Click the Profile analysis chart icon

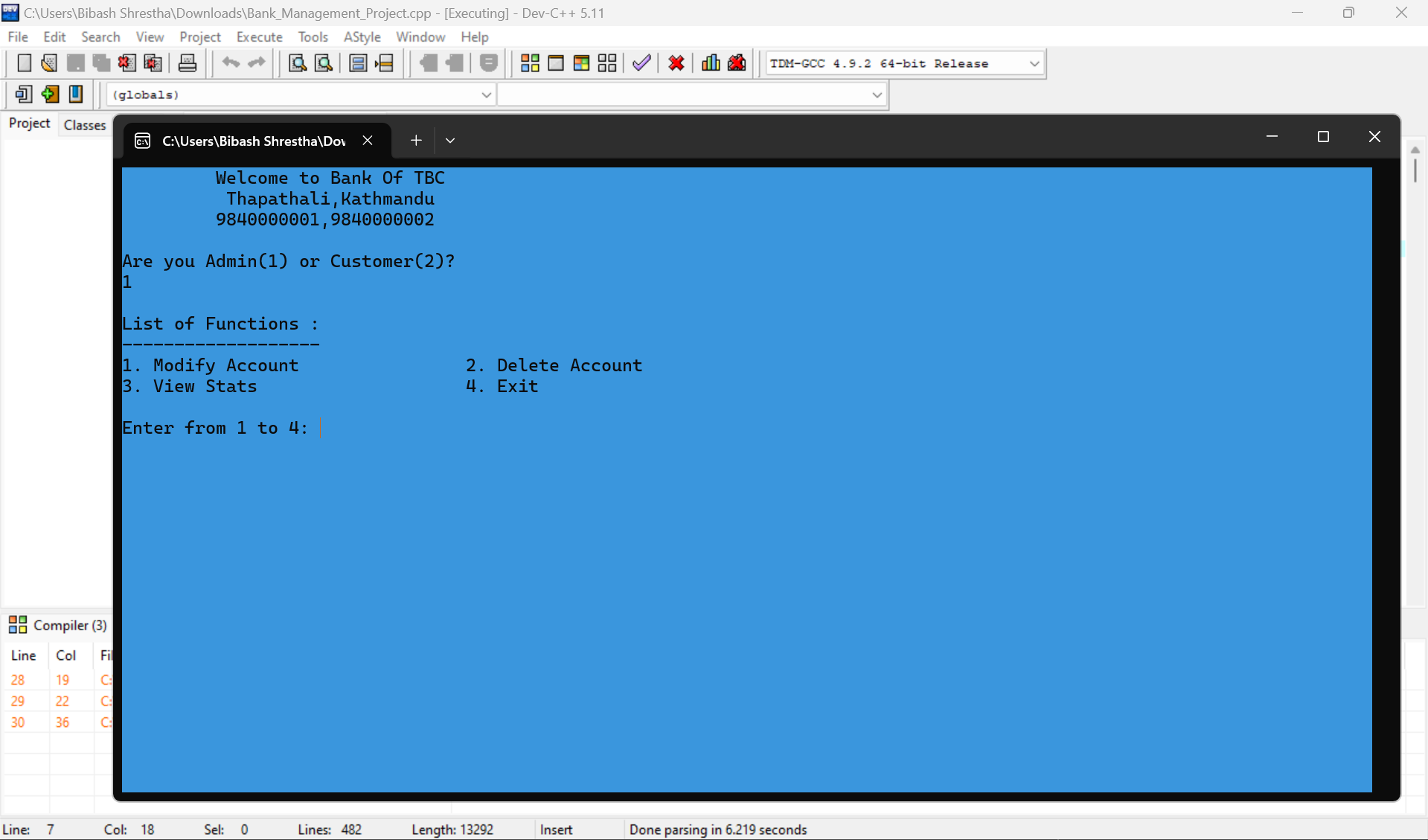click(x=711, y=63)
